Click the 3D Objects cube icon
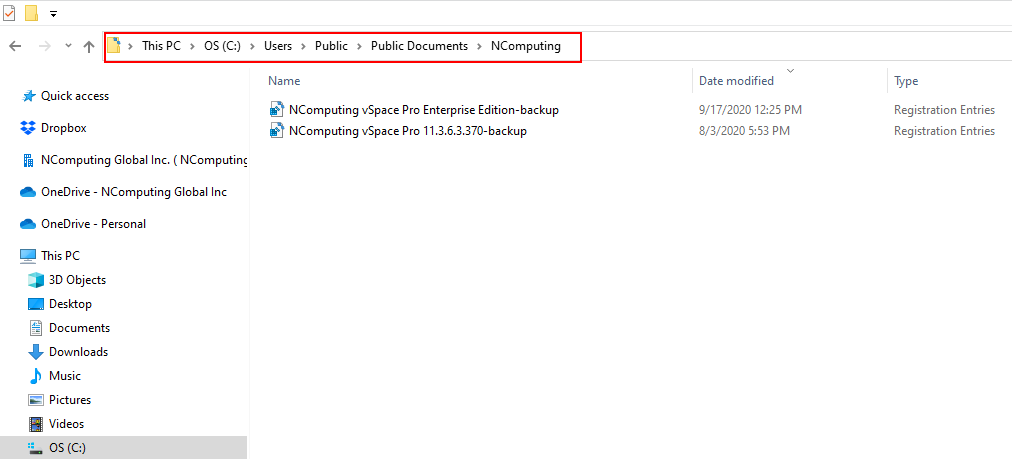The width and height of the screenshot is (1012, 459). pyautogui.click(x=35, y=280)
